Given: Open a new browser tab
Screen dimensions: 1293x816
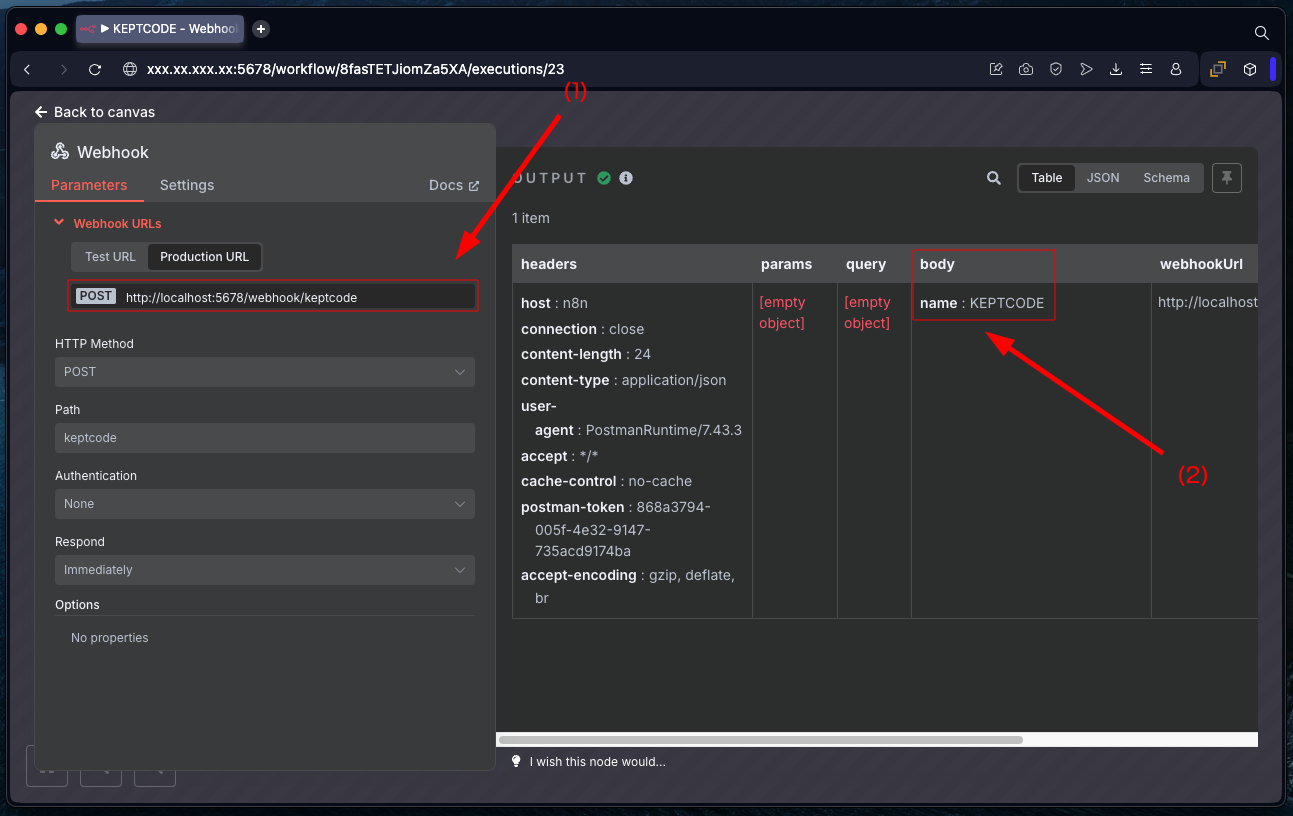Looking at the screenshot, I should tap(261, 29).
